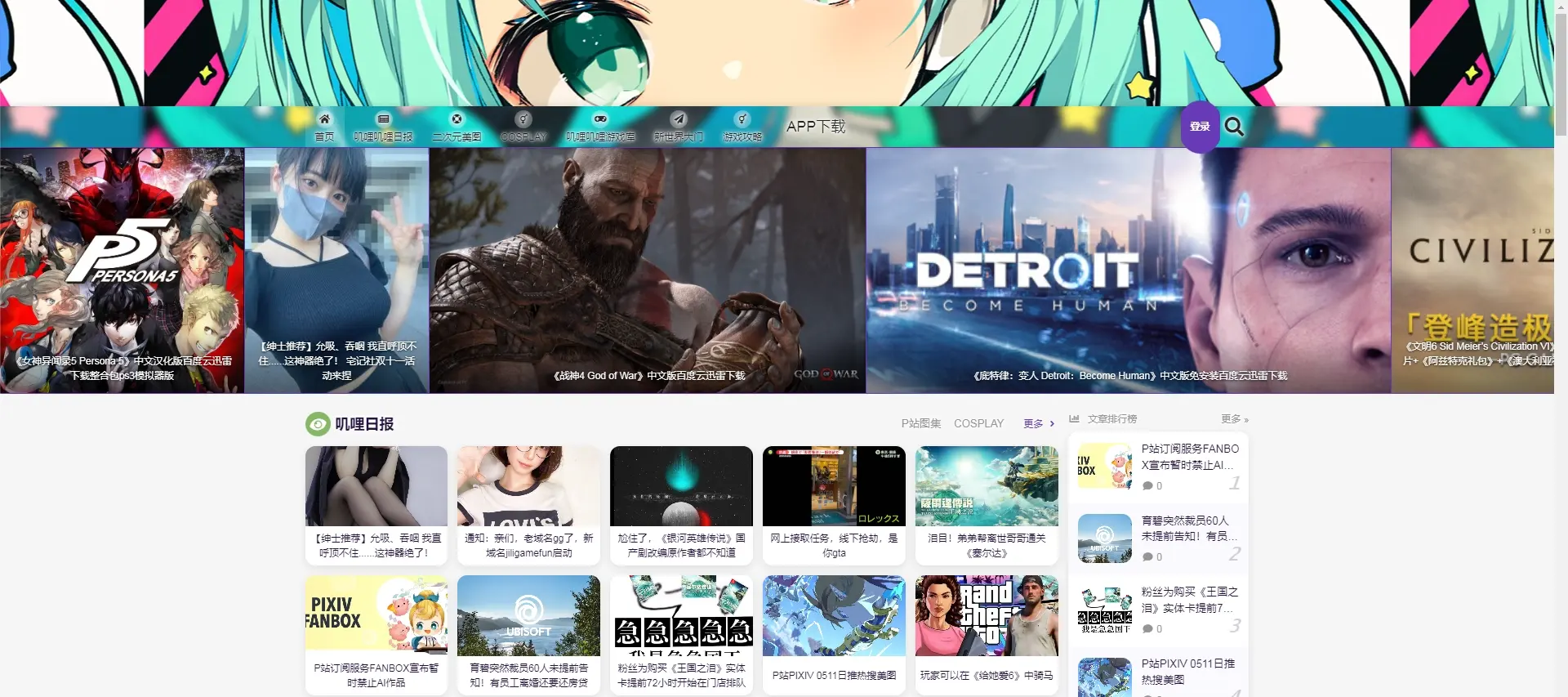Select the COSPLAY tab in 叽哩日报 section
Viewport: 1568px width, 697px height.
[978, 423]
